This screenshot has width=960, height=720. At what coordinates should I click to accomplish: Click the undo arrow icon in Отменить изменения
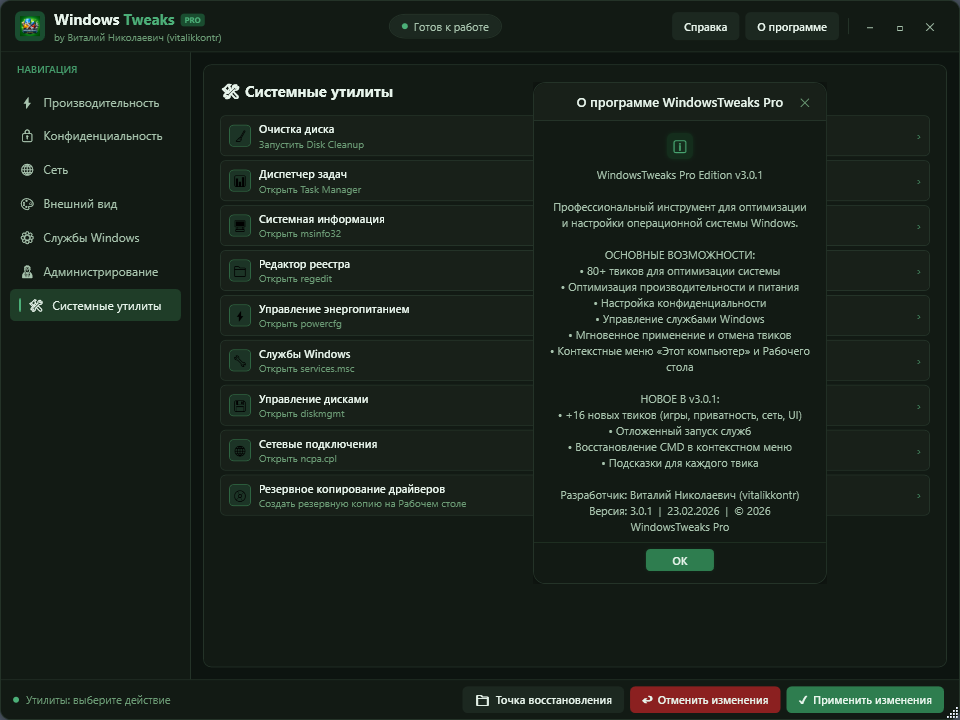tap(647, 700)
